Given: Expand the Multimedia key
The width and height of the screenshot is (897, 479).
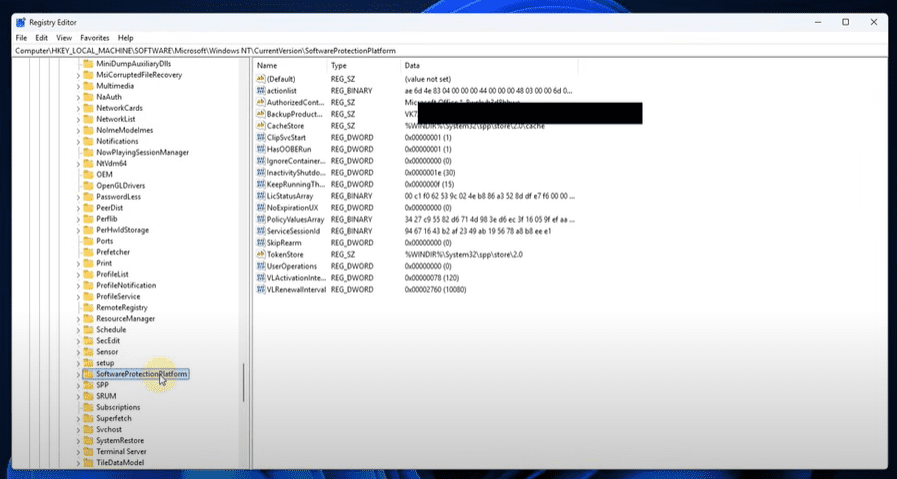Looking at the screenshot, I should point(78,86).
